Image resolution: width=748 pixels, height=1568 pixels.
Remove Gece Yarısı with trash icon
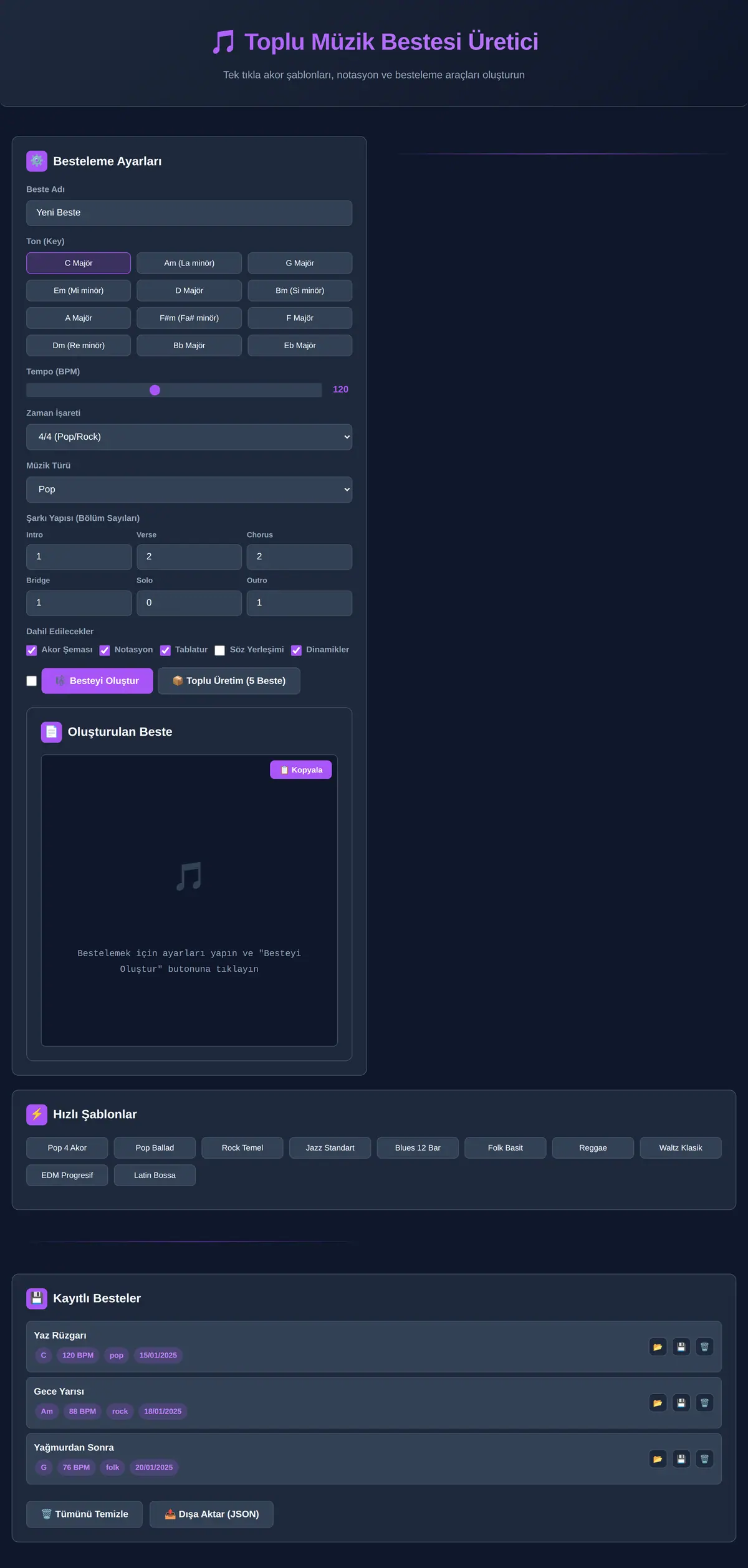coord(704,1402)
